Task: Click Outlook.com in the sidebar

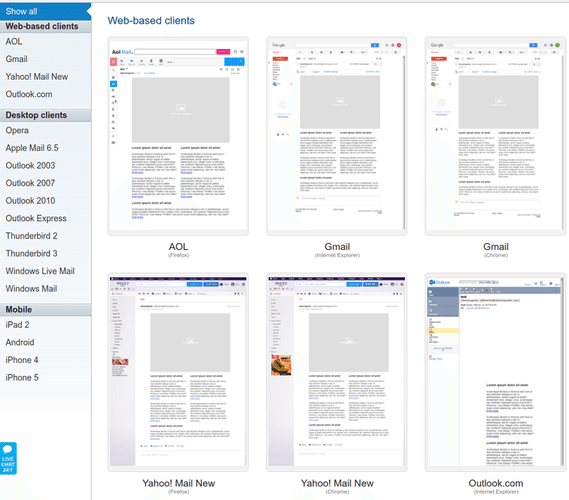Action: point(29,94)
